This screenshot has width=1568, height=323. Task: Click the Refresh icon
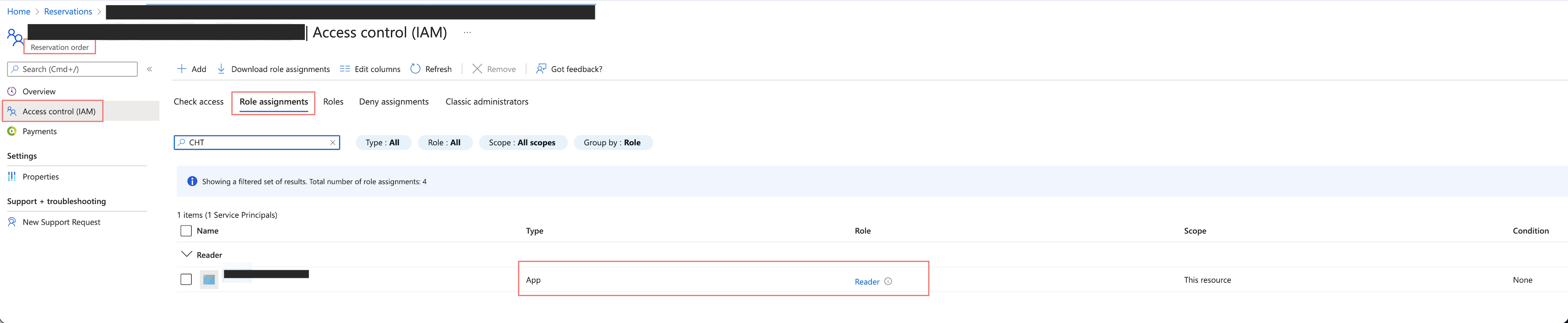coord(415,69)
